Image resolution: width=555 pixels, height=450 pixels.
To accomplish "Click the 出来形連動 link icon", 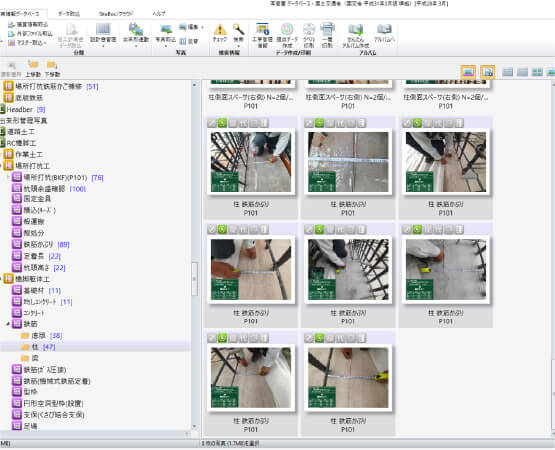I will (136, 33).
